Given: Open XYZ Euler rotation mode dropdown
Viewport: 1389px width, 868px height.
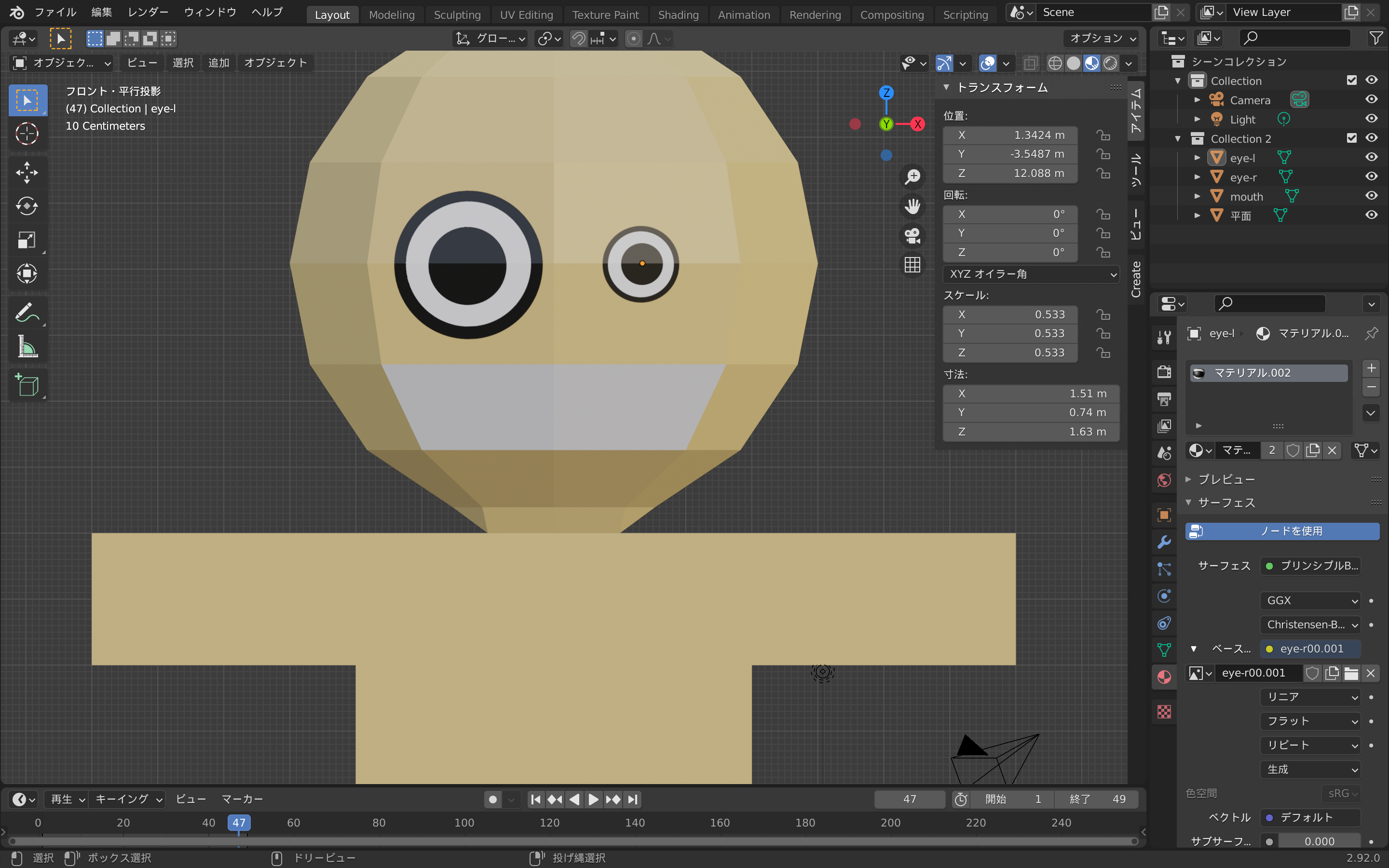Looking at the screenshot, I should coord(1031,274).
